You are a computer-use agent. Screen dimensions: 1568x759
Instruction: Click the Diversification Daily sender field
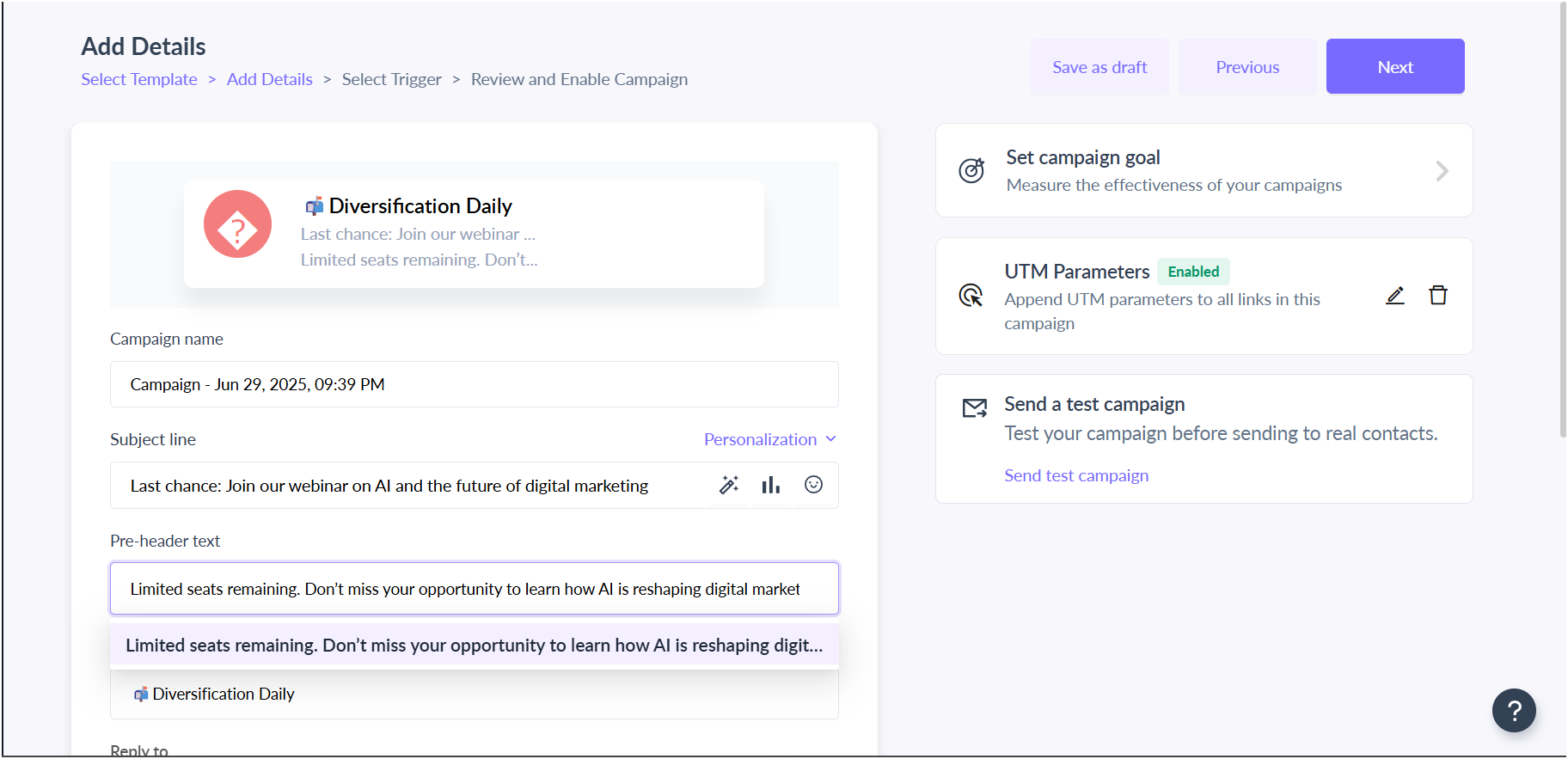475,694
